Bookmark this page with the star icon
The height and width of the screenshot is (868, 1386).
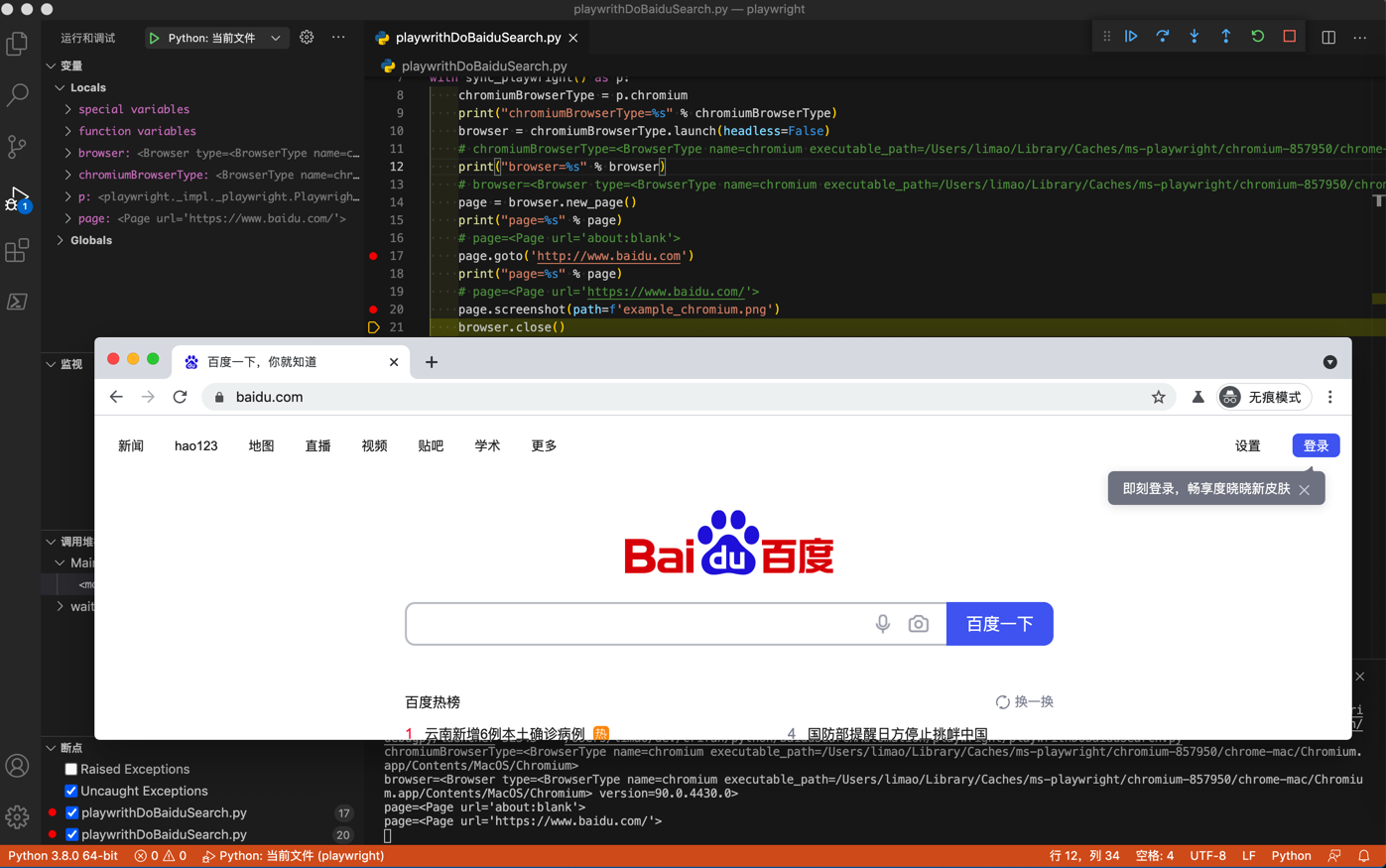[x=1158, y=397]
